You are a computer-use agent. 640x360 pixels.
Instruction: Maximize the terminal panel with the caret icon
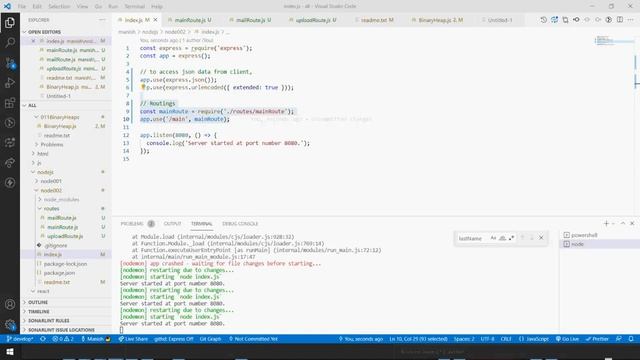click(623, 224)
